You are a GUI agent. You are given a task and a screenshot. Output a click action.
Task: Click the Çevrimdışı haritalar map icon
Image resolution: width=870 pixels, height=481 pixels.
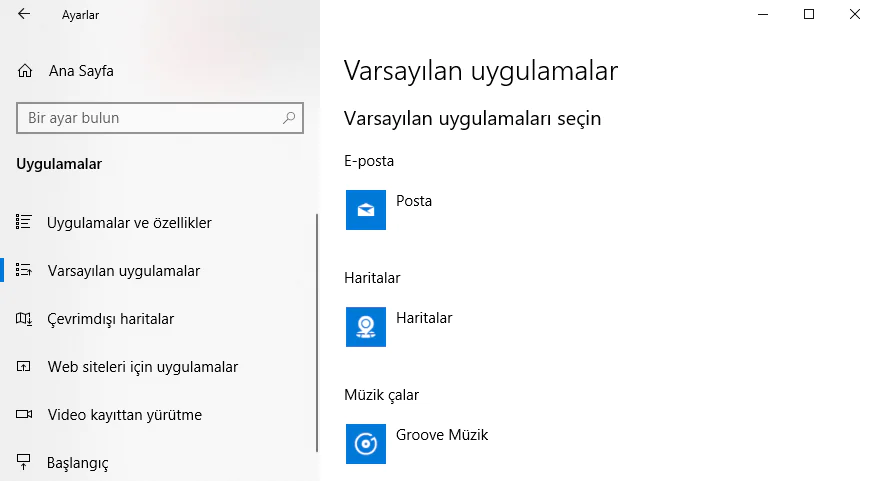26,319
